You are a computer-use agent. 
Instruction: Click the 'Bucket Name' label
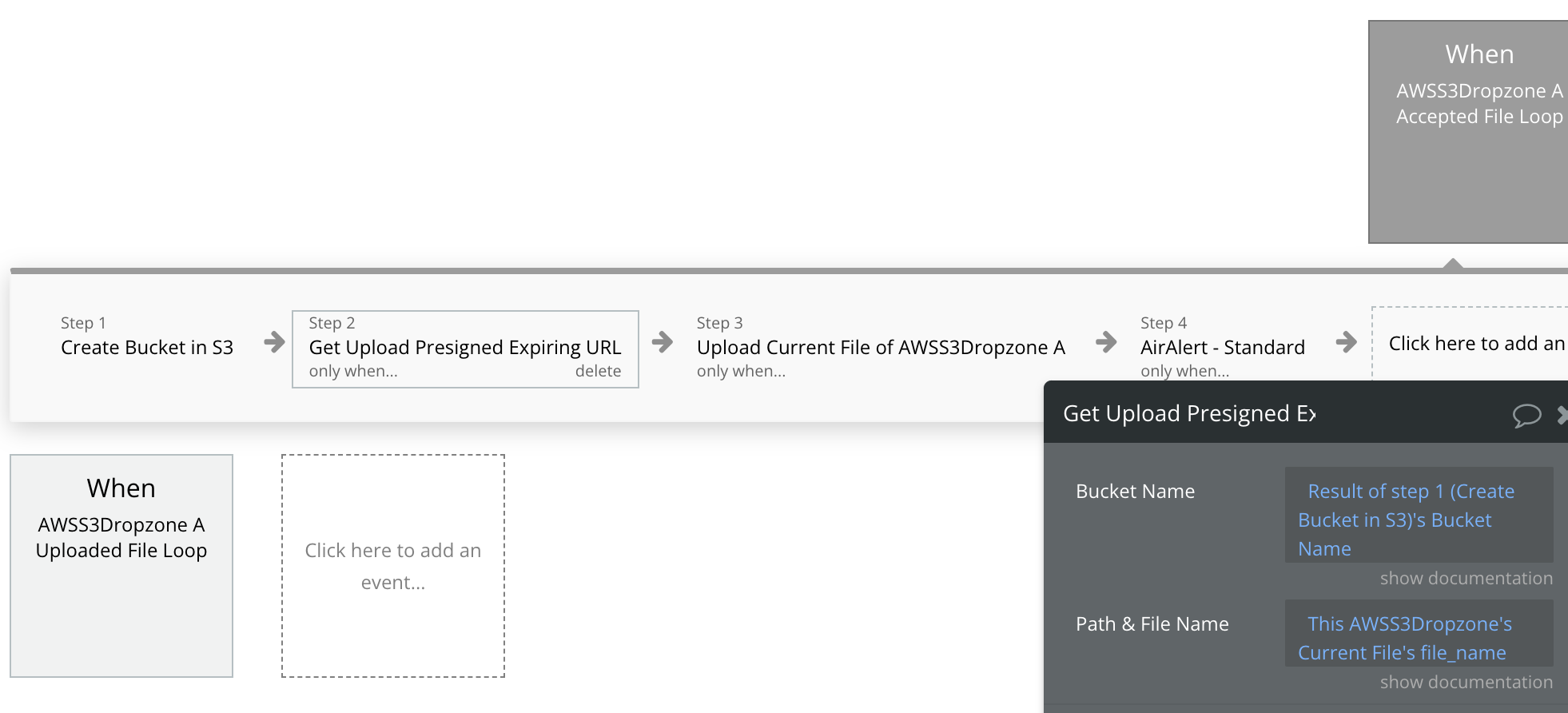point(1135,491)
